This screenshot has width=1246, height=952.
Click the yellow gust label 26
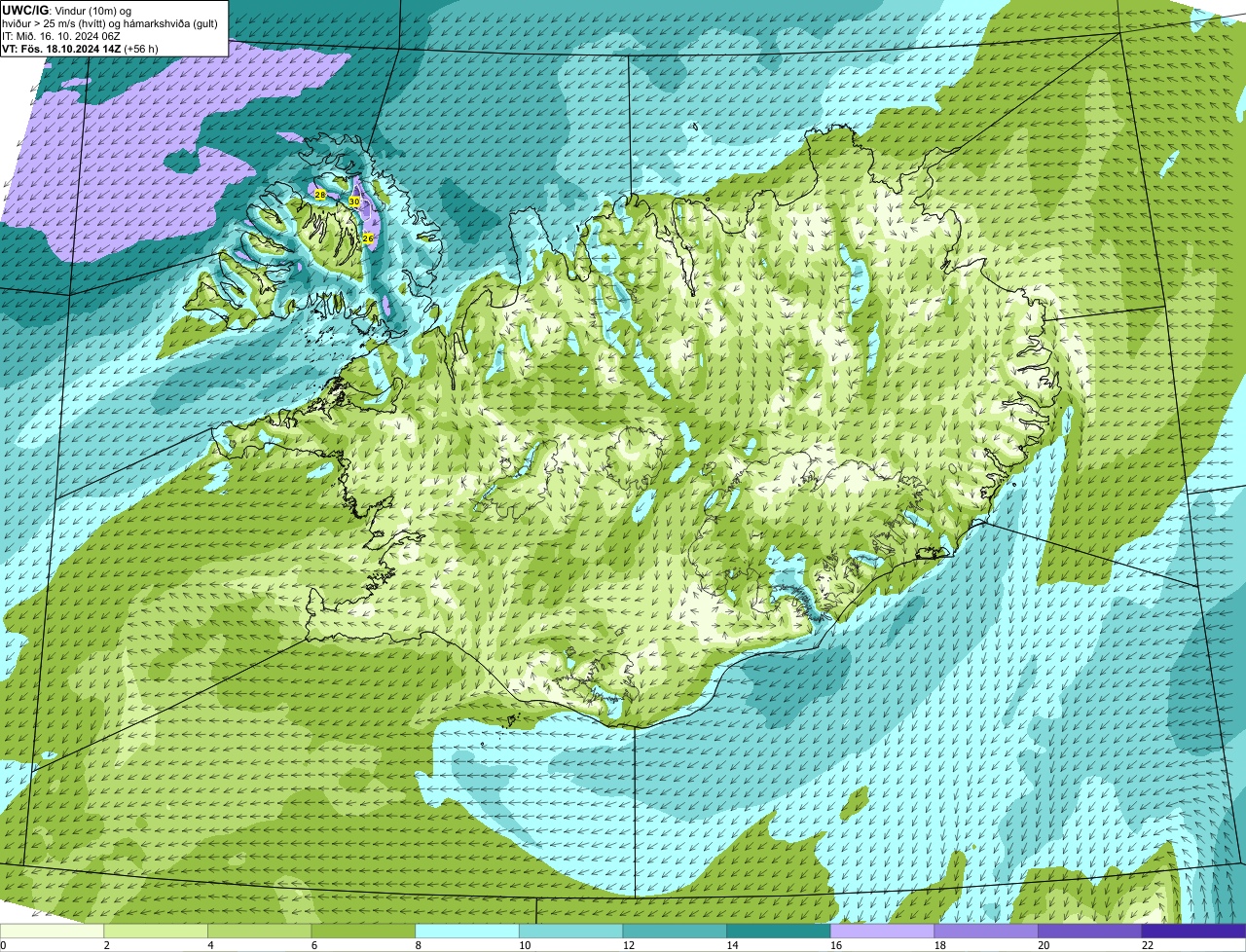click(x=368, y=238)
